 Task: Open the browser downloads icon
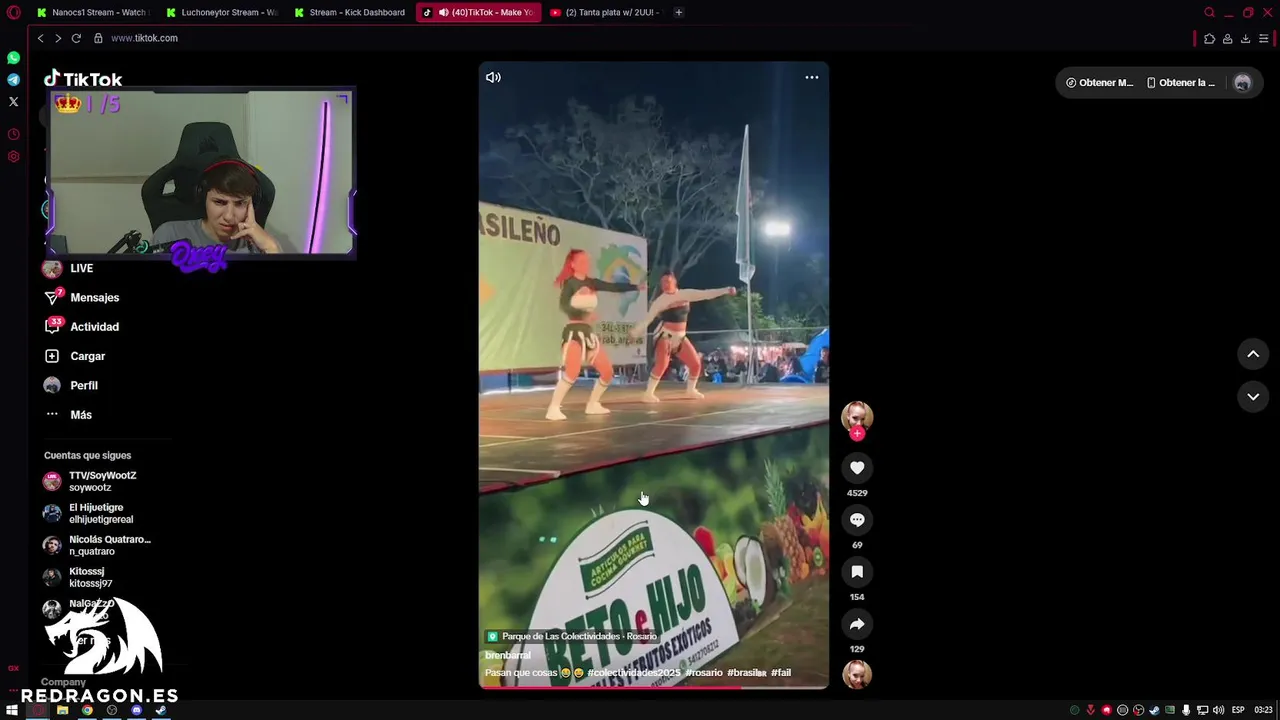coord(1245,38)
